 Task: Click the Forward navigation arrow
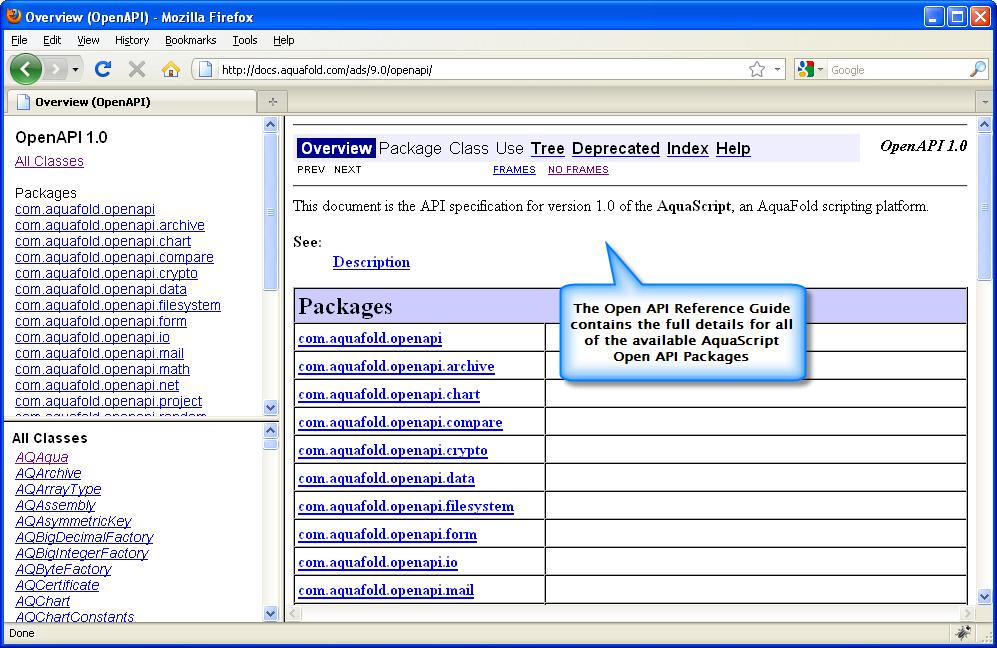(56, 69)
